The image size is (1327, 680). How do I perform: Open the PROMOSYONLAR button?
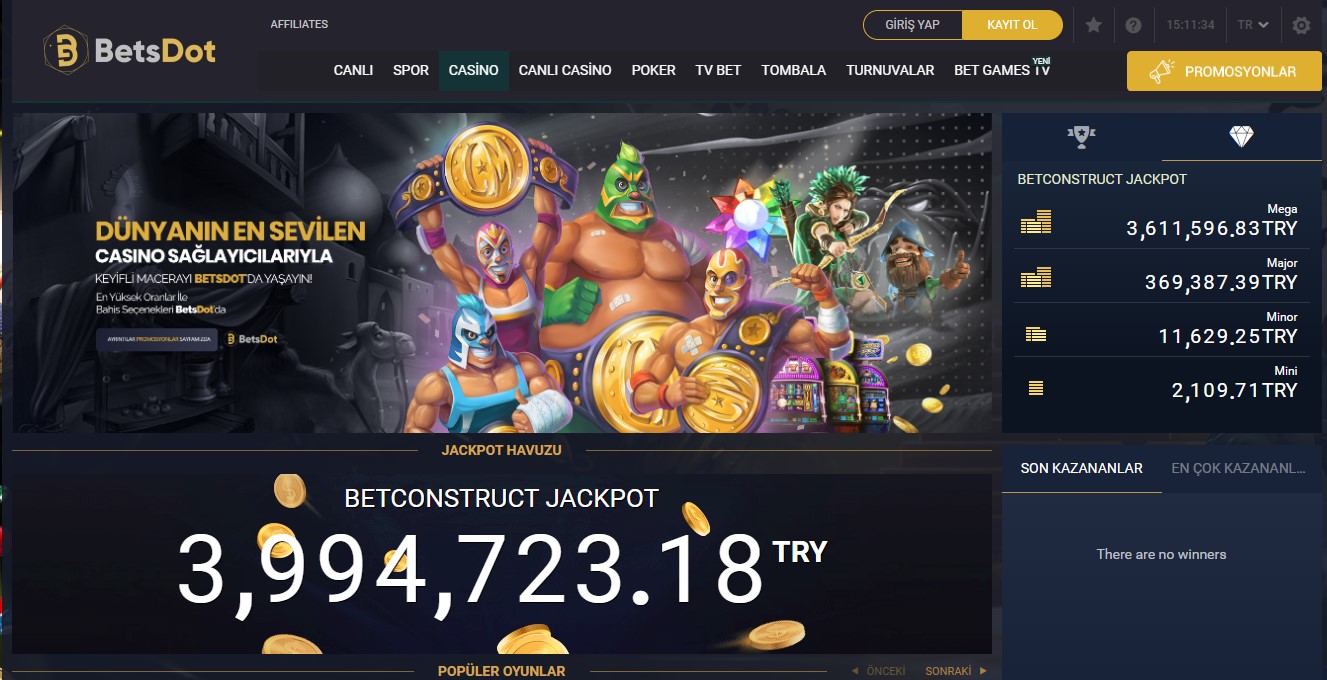(1224, 72)
